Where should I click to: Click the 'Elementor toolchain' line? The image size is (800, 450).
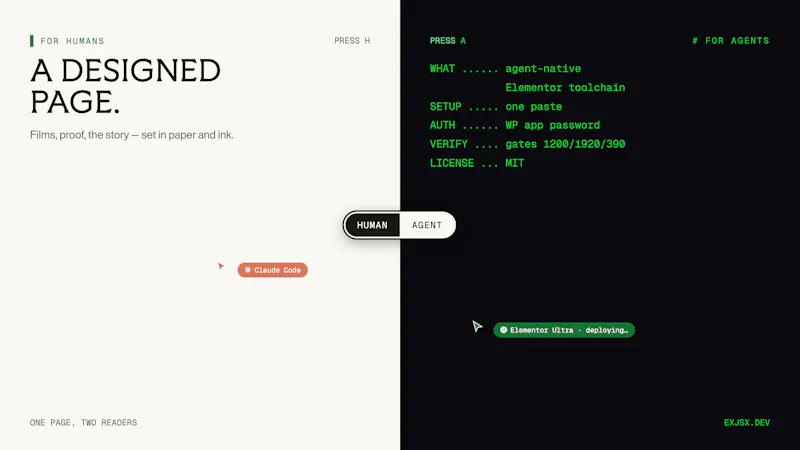[x=565, y=88]
